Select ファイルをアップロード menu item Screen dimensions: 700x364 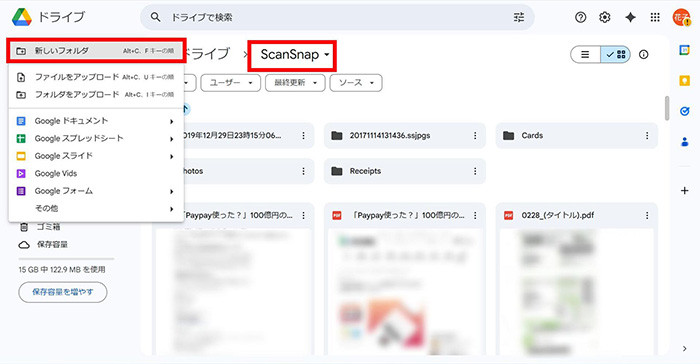[x=96, y=77]
